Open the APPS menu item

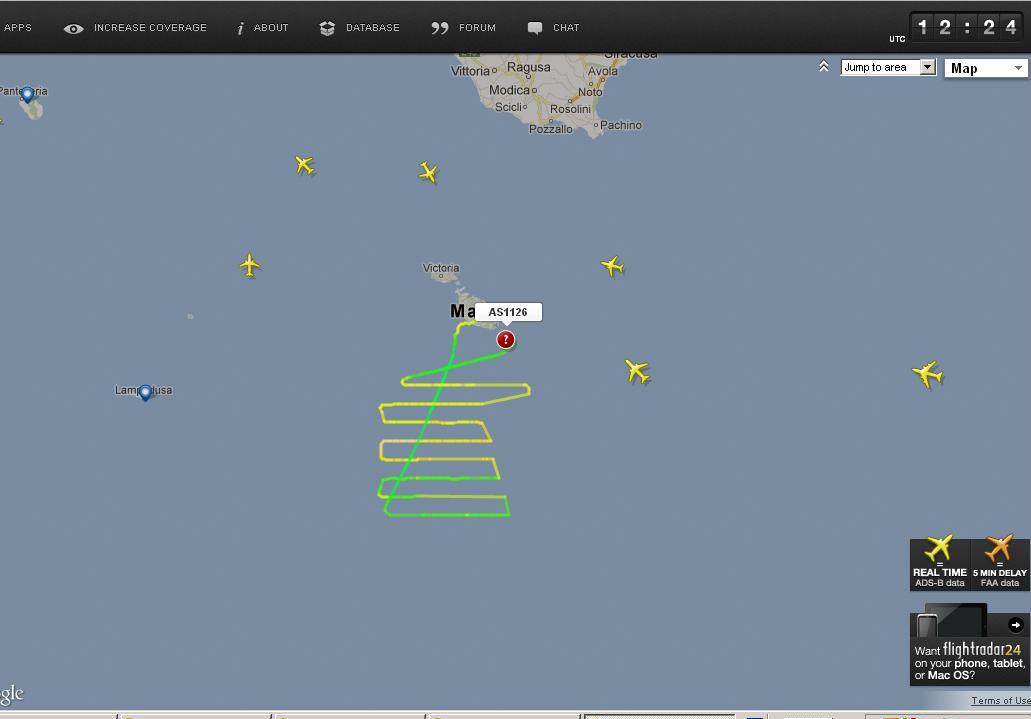(x=17, y=28)
